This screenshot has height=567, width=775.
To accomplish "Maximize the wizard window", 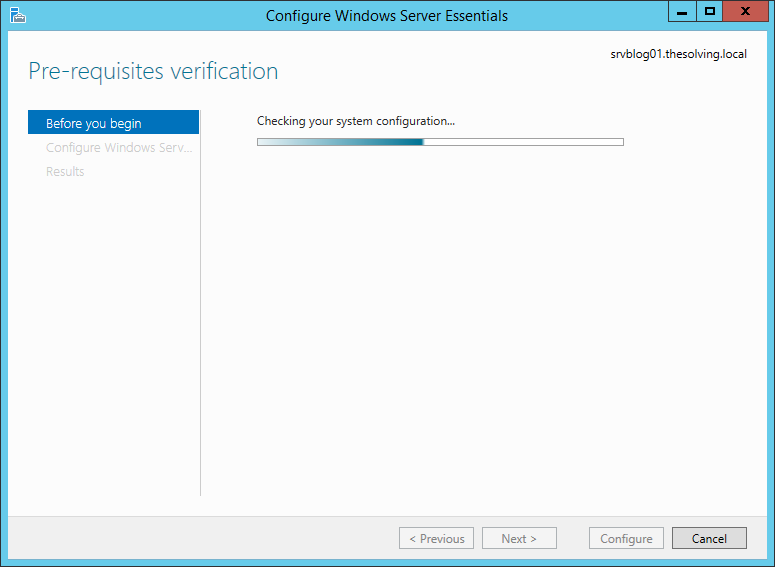I will [x=710, y=11].
